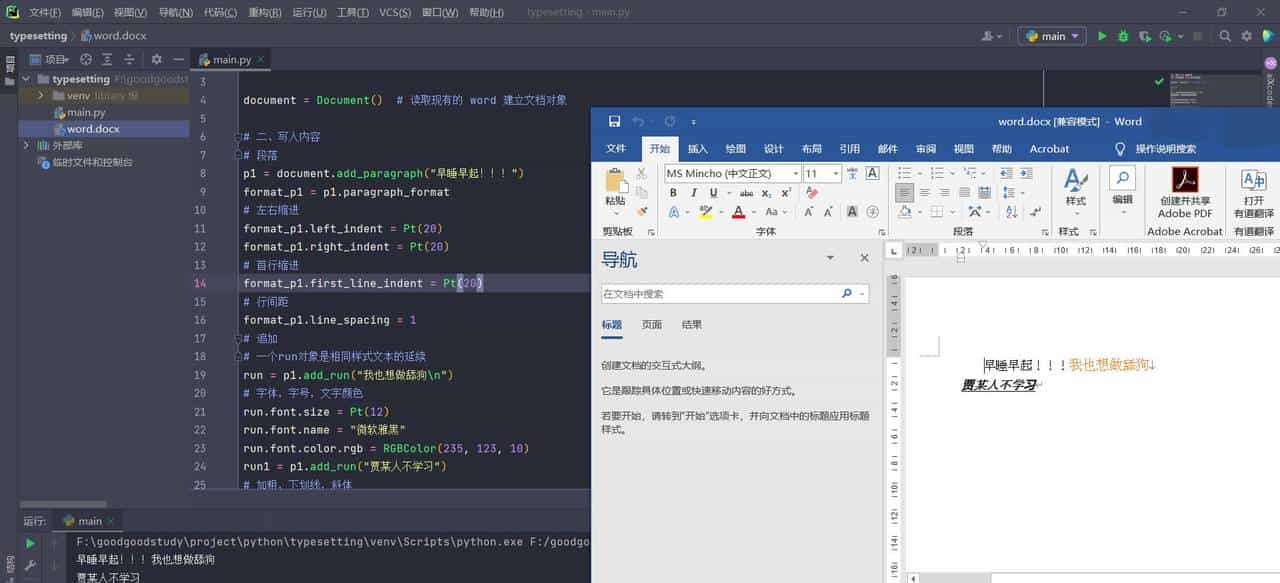Open the font color swatch
1280x583 pixels.
pyautogui.click(x=738, y=211)
